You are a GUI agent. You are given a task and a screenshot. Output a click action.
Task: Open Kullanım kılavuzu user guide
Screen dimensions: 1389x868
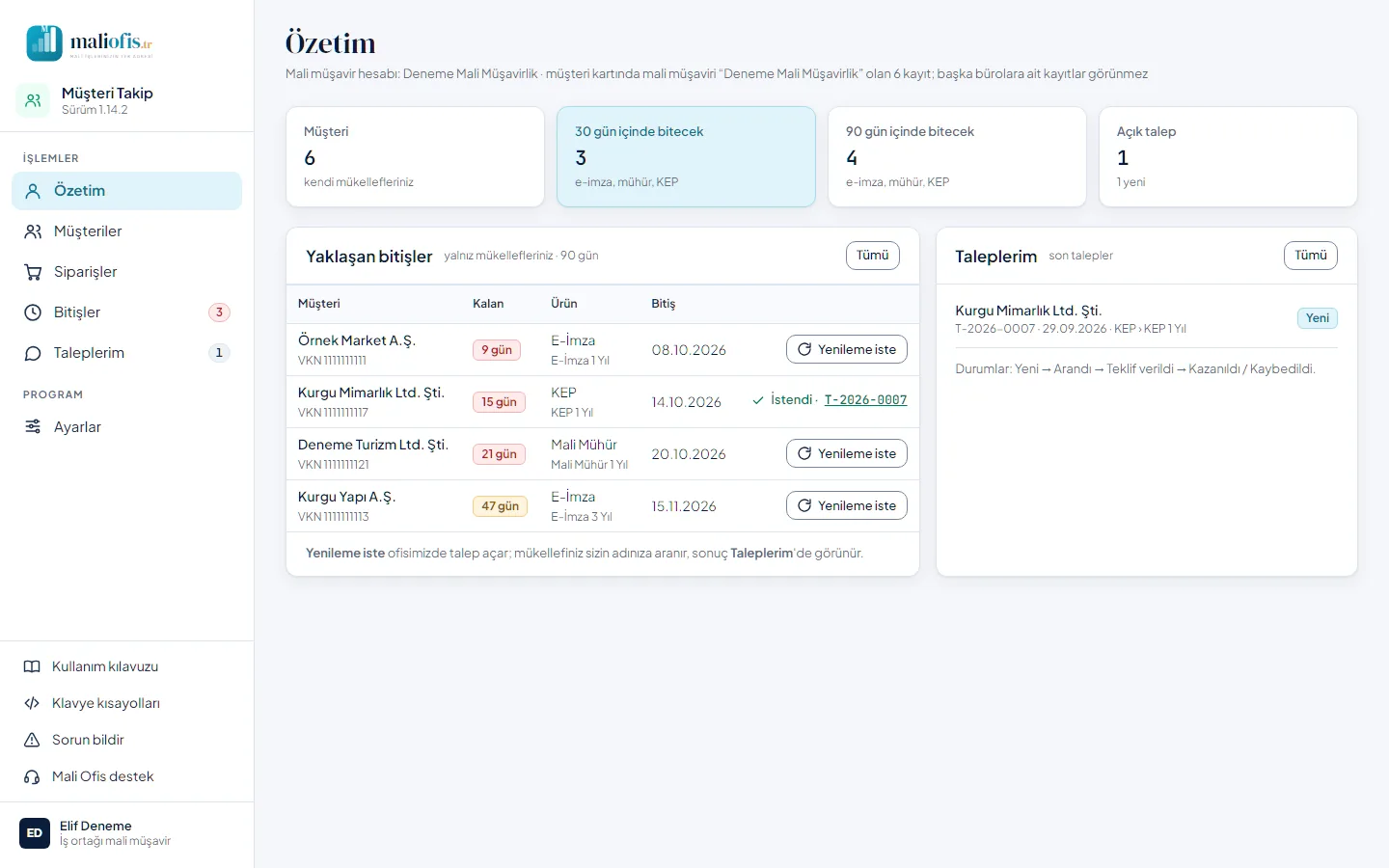tap(126, 666)
